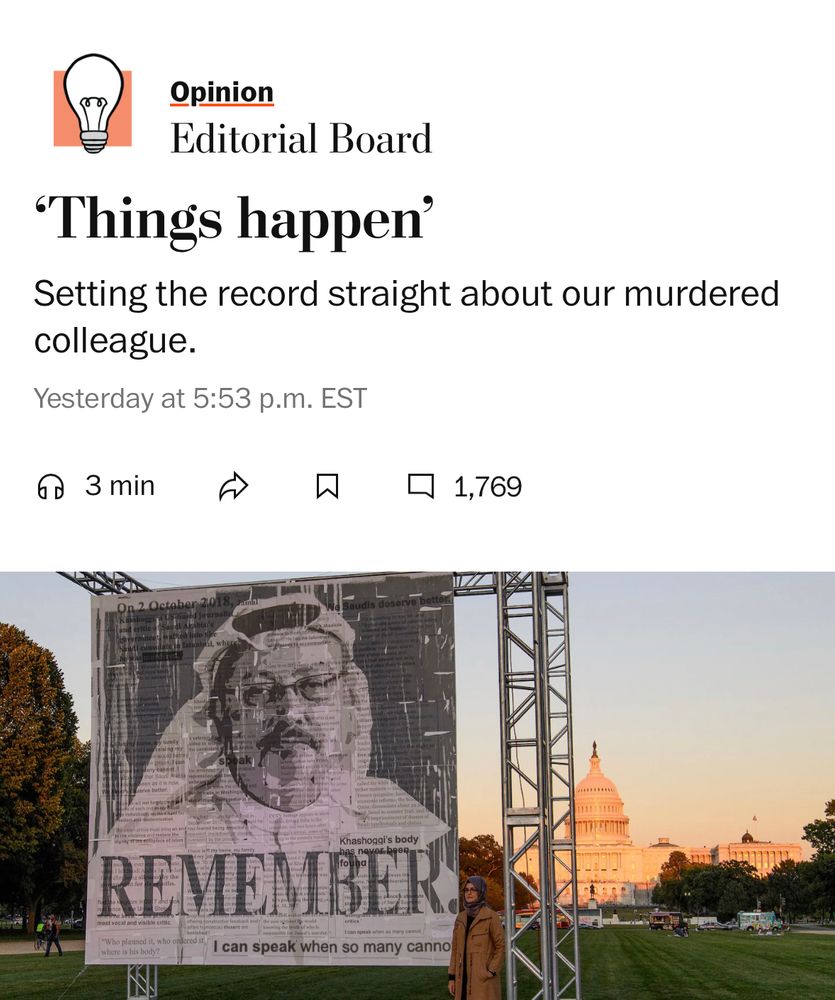Open the article photo of the memorial poster
The image size is (835, 1000).
pos(417,786)
